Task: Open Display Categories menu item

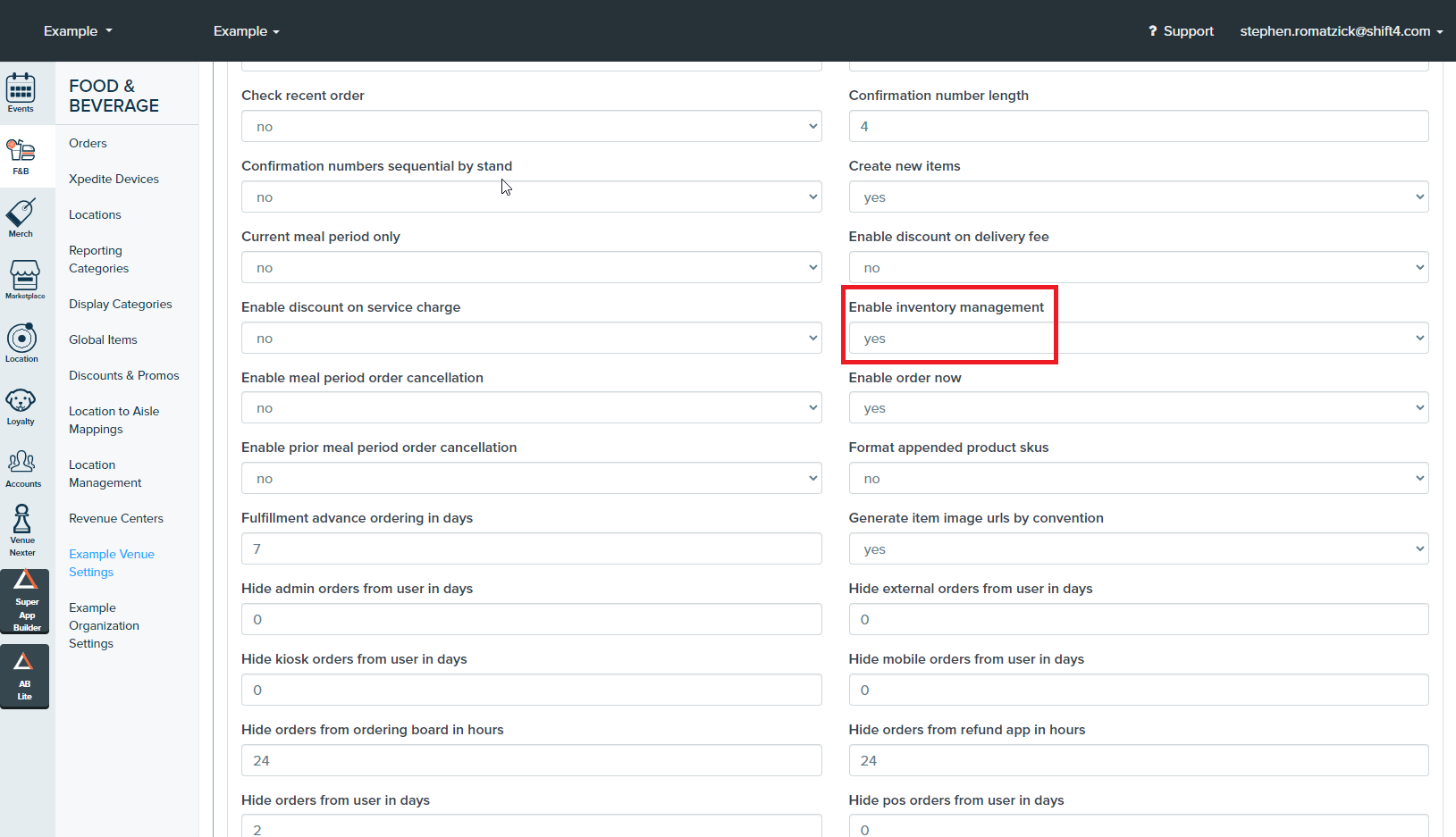Action: coord(121,304)
